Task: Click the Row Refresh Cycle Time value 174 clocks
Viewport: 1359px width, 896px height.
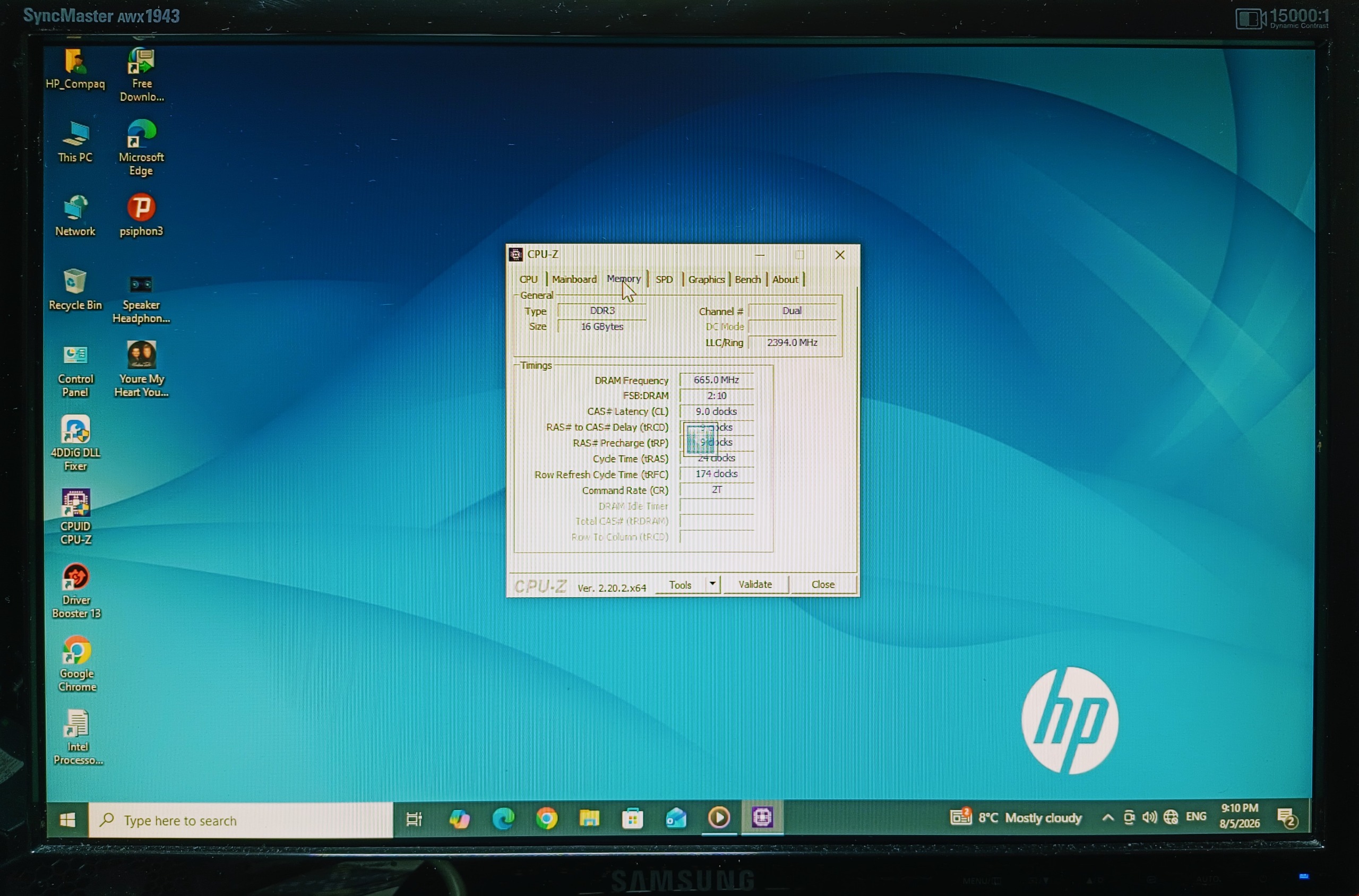Action: tap(716, 473)
